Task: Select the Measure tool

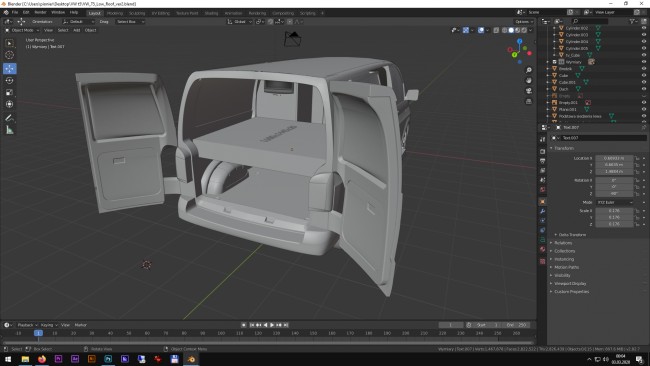Action: click(x=10, y=130)
